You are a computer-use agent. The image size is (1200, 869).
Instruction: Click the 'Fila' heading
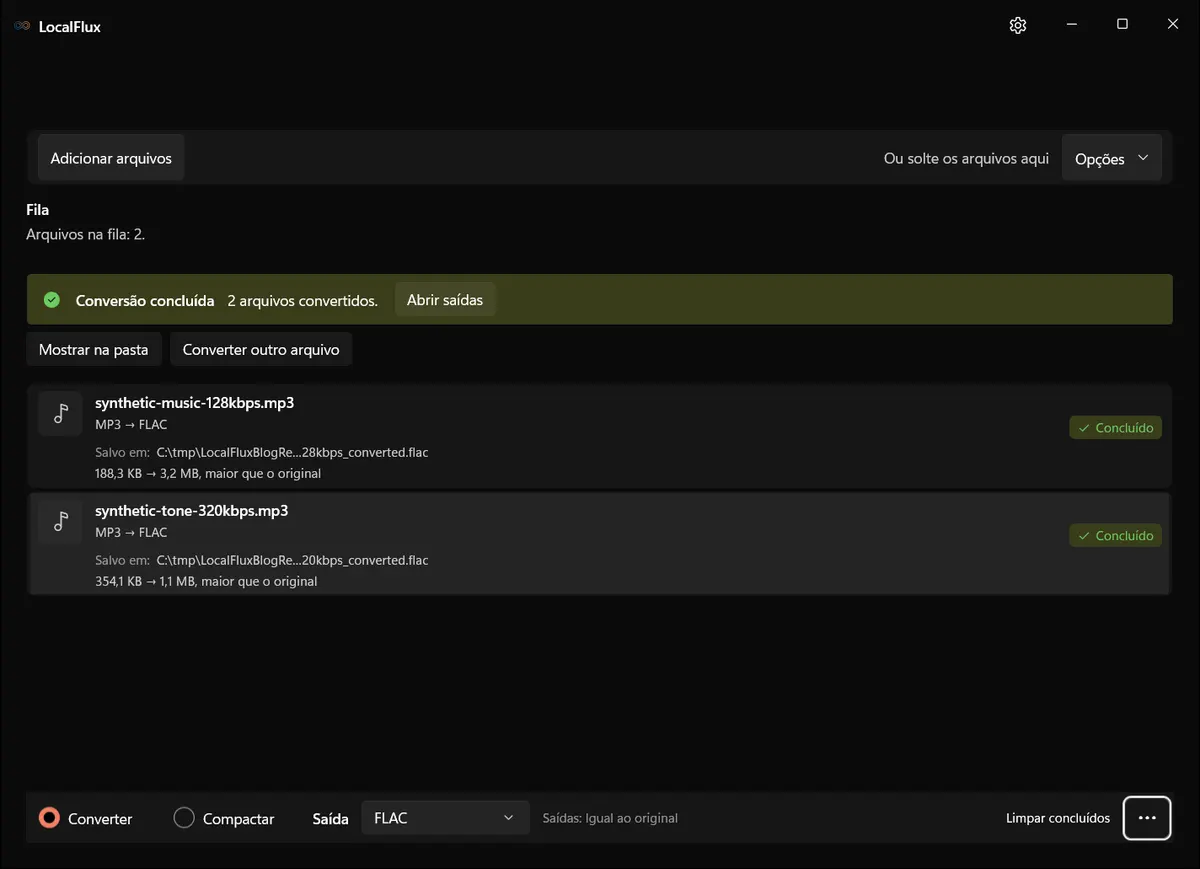click(x=37, y=210)
